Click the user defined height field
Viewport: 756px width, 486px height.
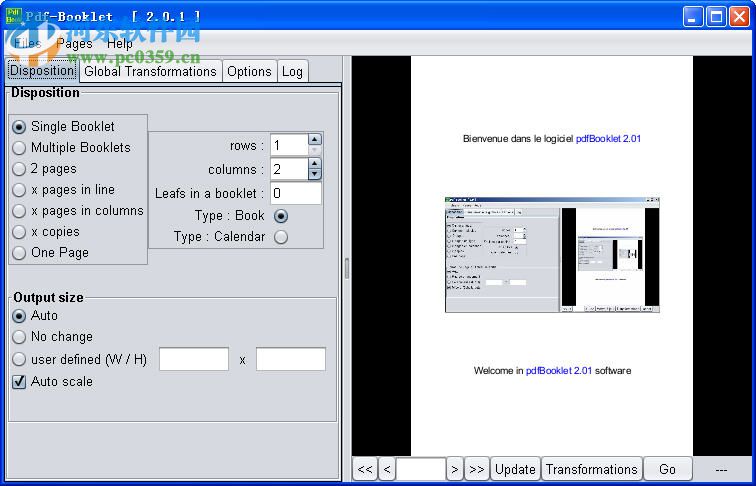(x=291, y=359)
